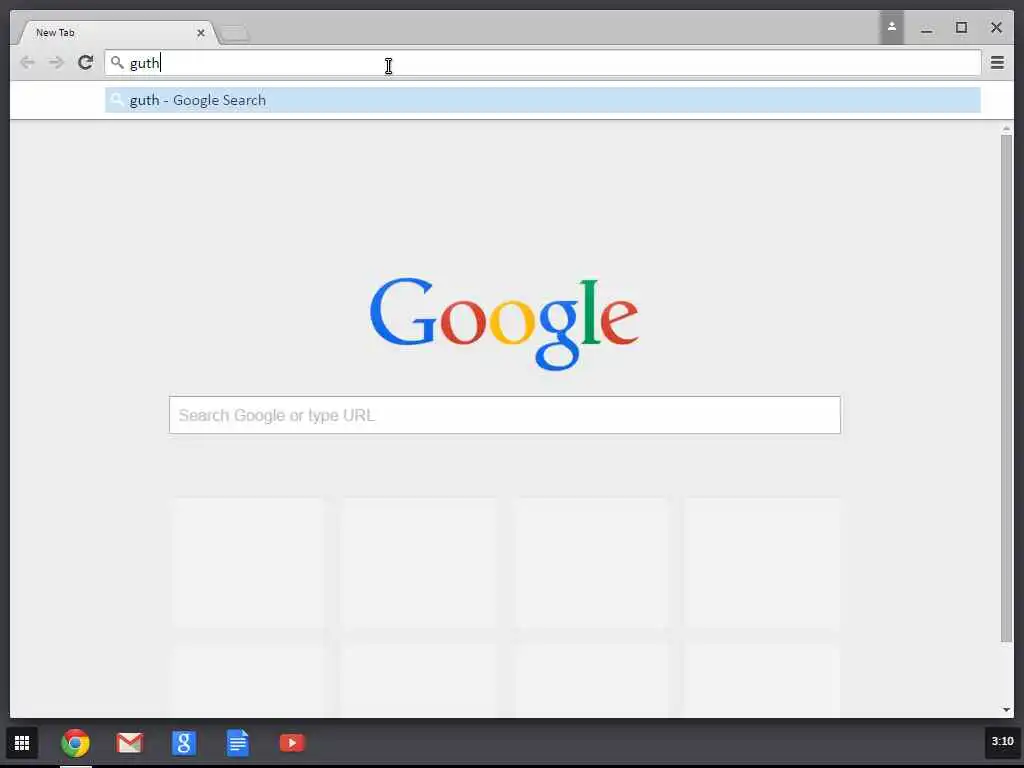The width and height of the screenshot is (1024, 768).
Task: Open Gmail from the shelf
Action: (129, 743)
